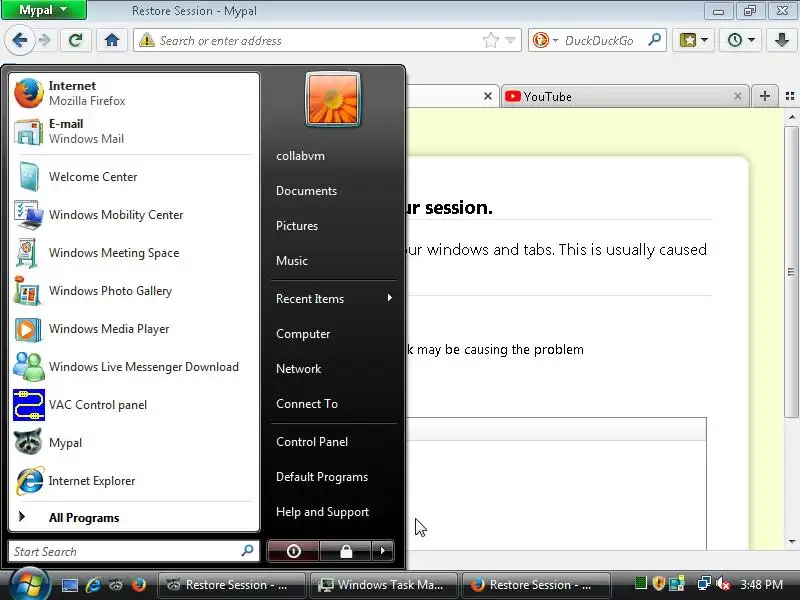The height and width of the screenshot is (600, 800).
Task: Close the current Restore Session tab
Action: point(488,96)
